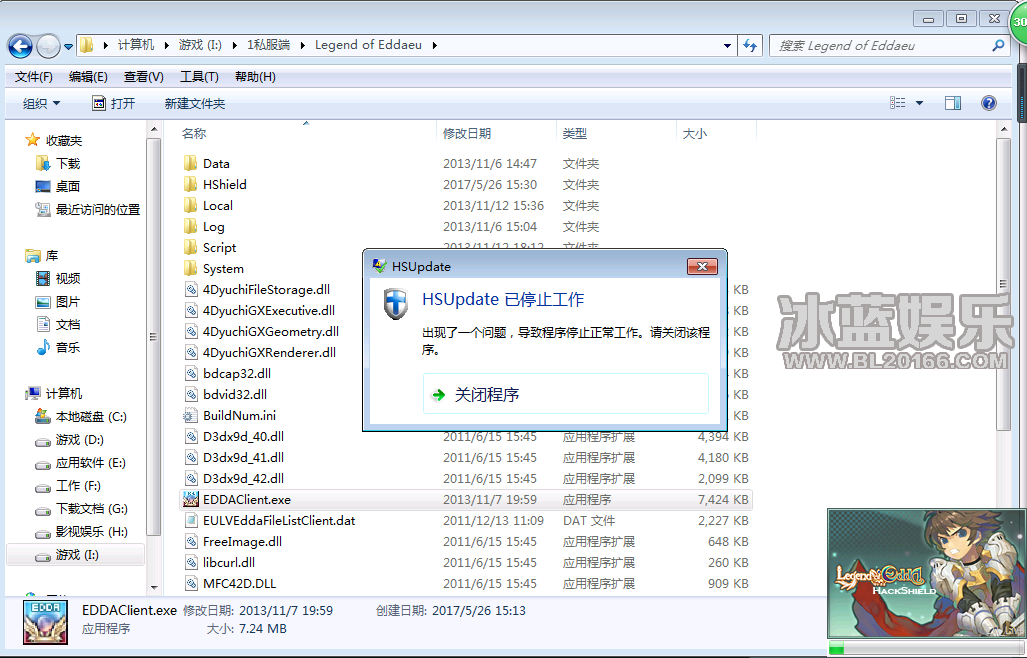Image resolution: width=1027 pixels, height=658 pixels.
Task: Select the System folder icon
Action: tap(191, 268)
